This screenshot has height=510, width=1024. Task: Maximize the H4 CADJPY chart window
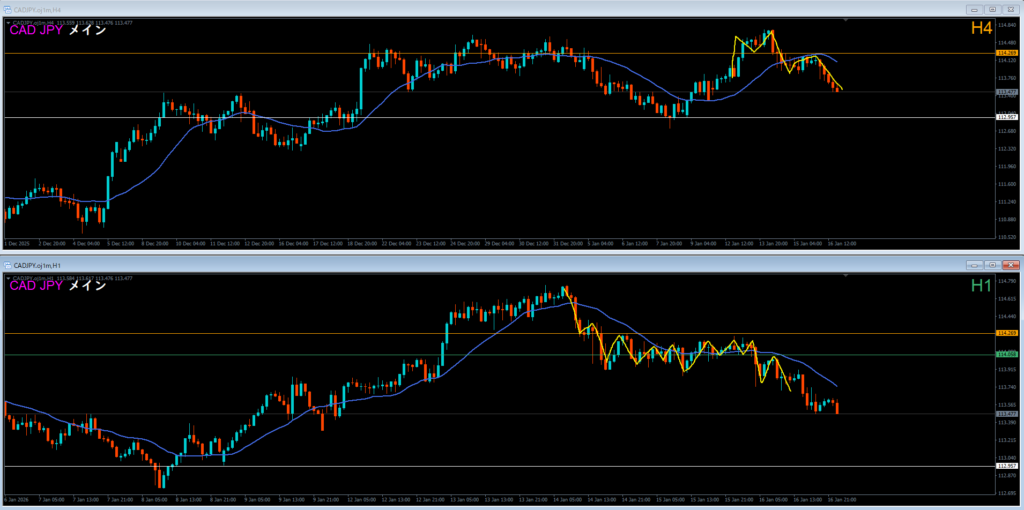click(x=991, y=10)
